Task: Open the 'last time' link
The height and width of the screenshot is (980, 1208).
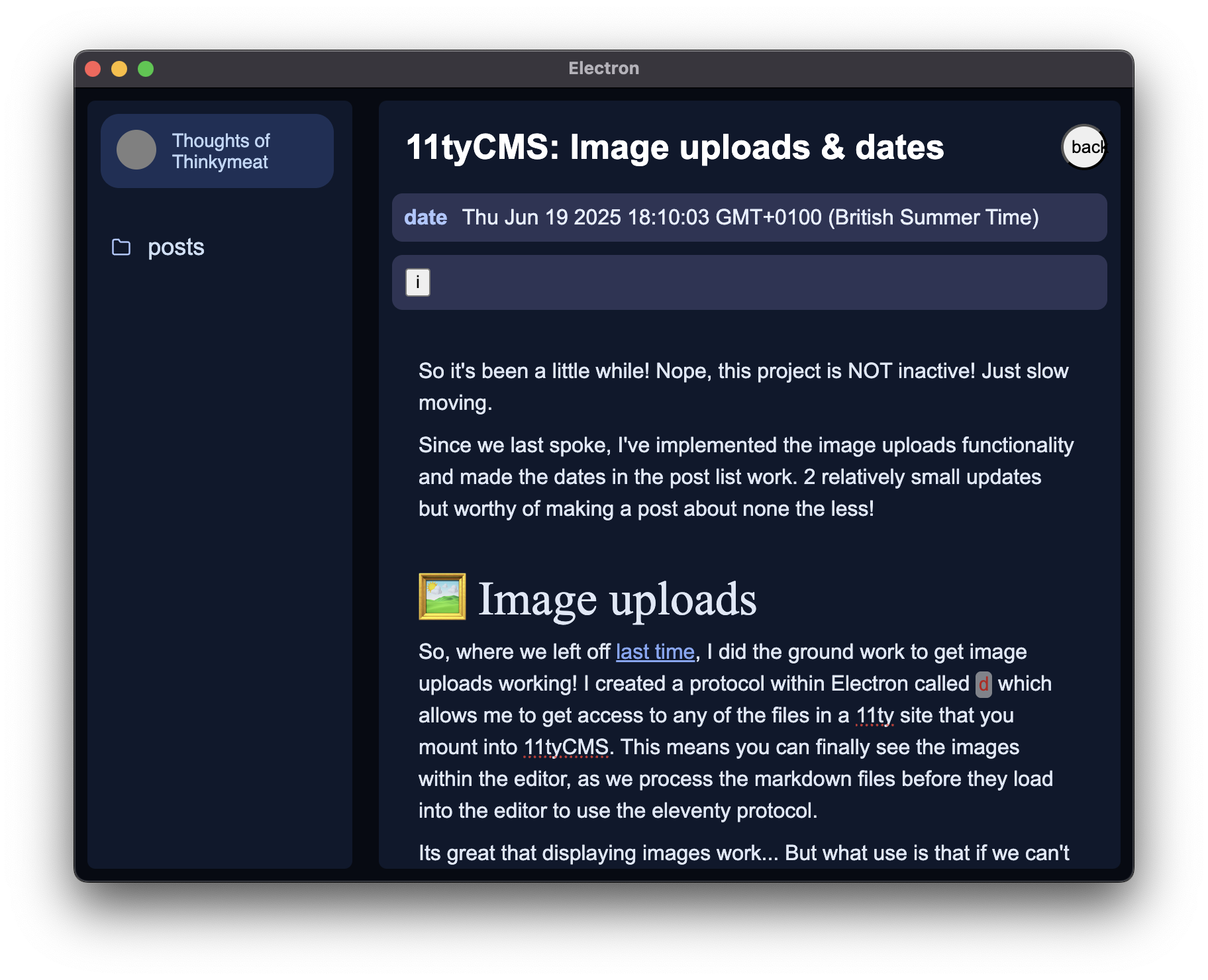Action: tap(655, 652)
